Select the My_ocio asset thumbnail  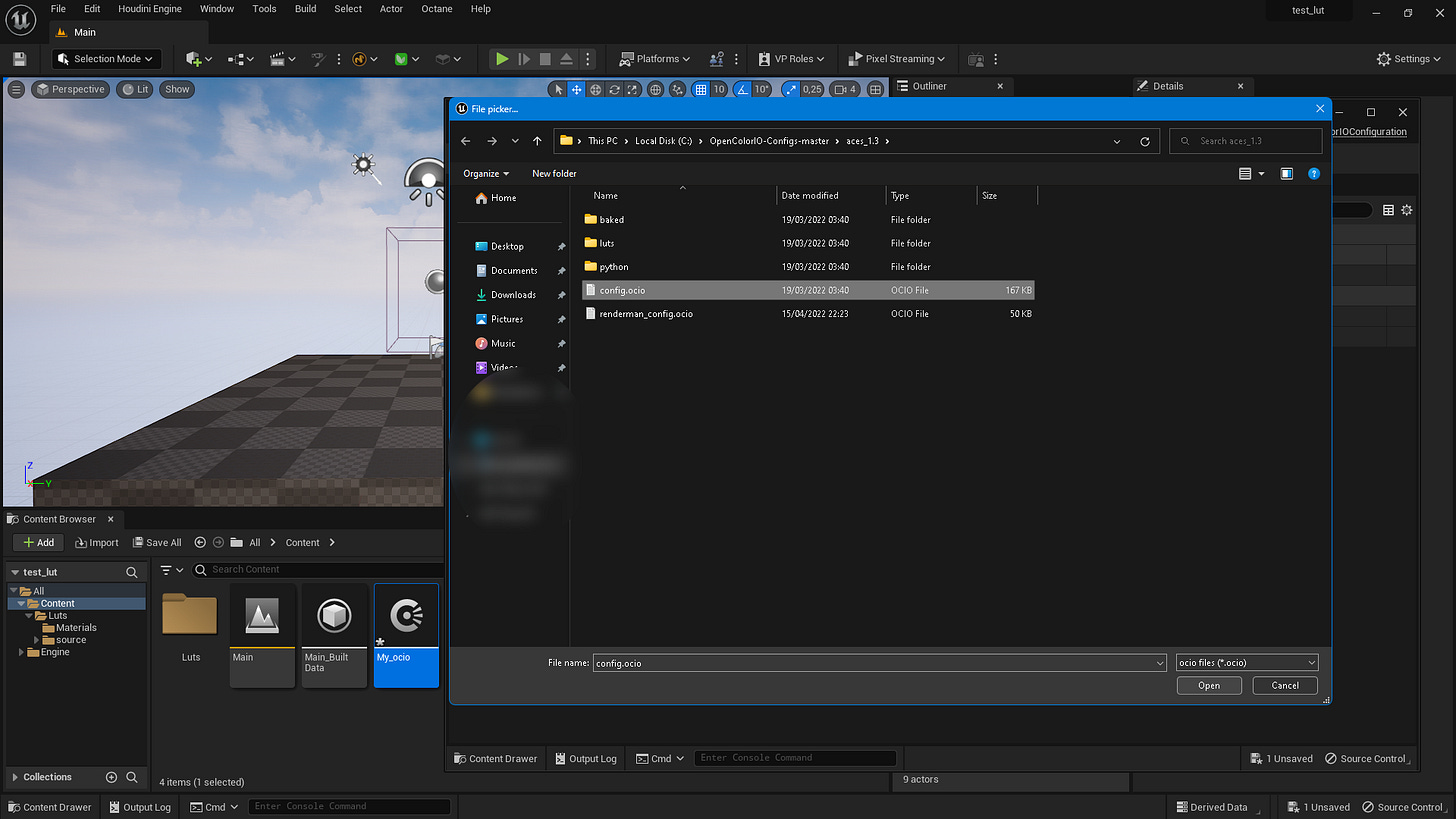pos(406,635)
